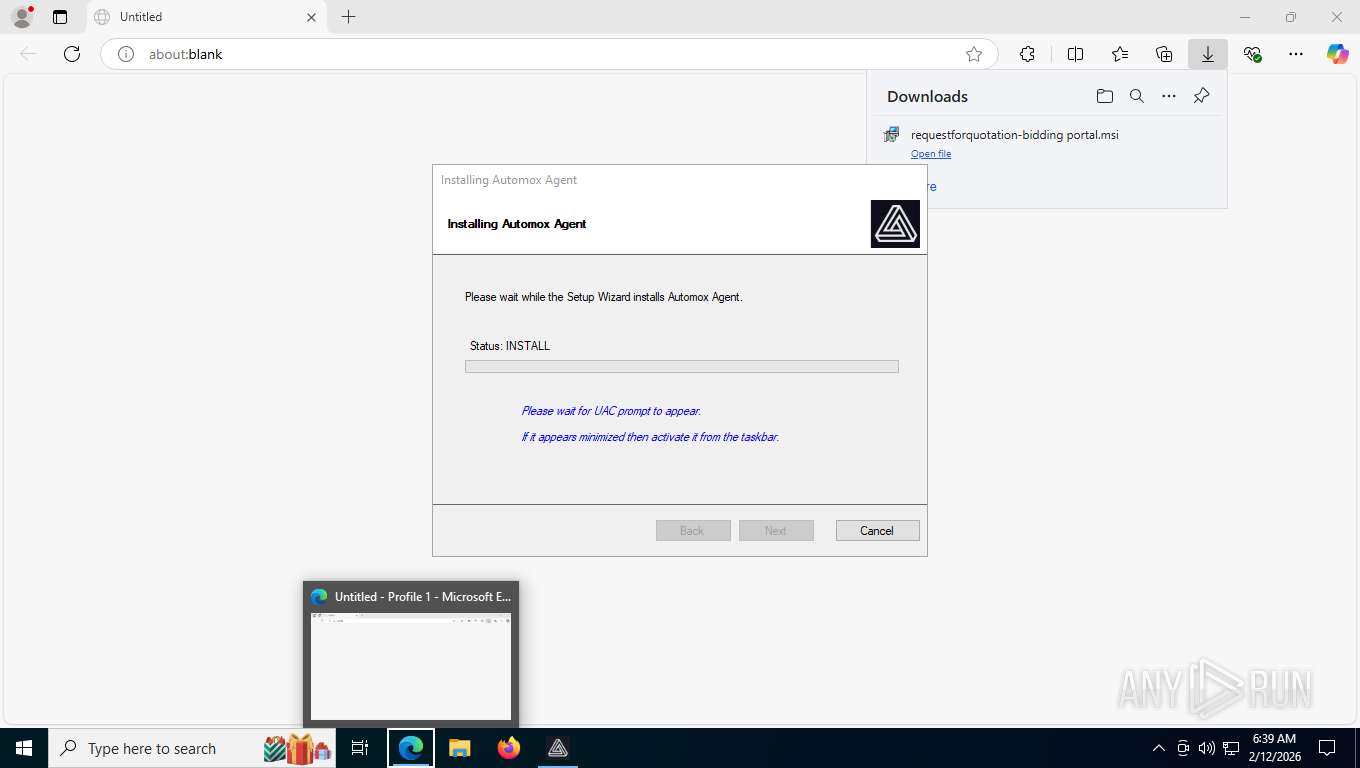Open the tab actions menu icon

tap(60, 17)
